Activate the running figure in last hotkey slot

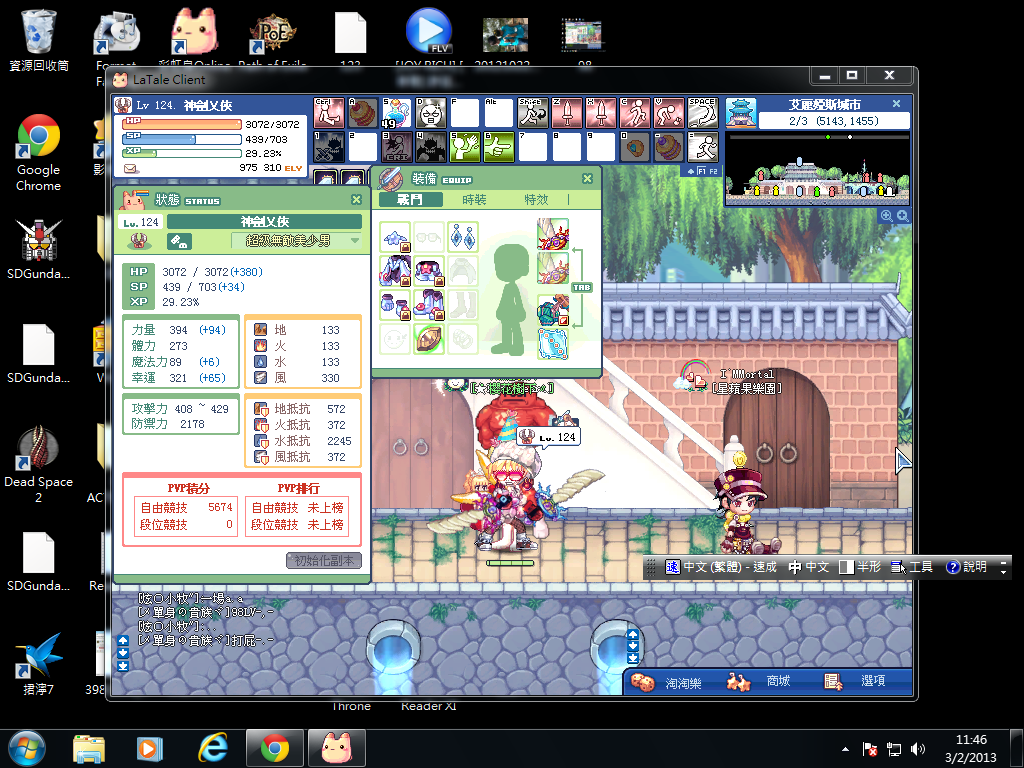(703, 147)
